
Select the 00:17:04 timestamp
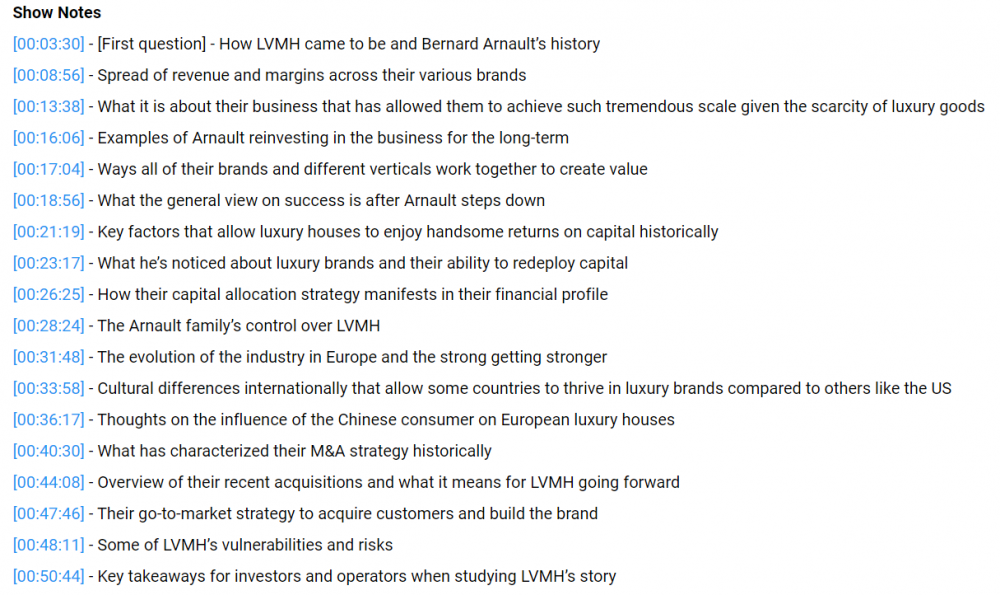pyautogui.click(x=48, y=169)
